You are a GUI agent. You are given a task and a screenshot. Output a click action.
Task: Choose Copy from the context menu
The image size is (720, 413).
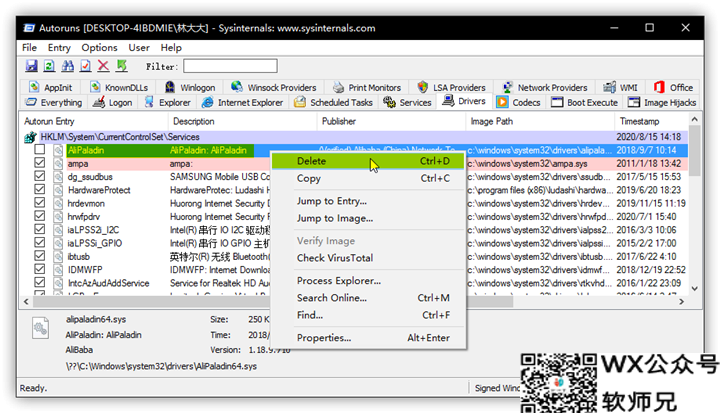(x=368, y=178)
